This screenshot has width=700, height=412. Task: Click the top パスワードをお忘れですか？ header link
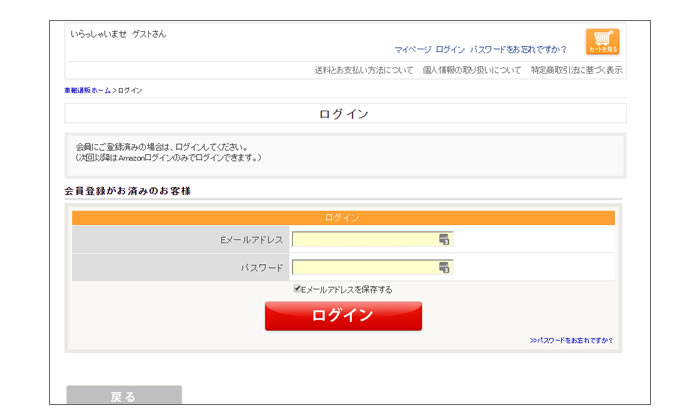pyautogui.click(x=518, y=49)
